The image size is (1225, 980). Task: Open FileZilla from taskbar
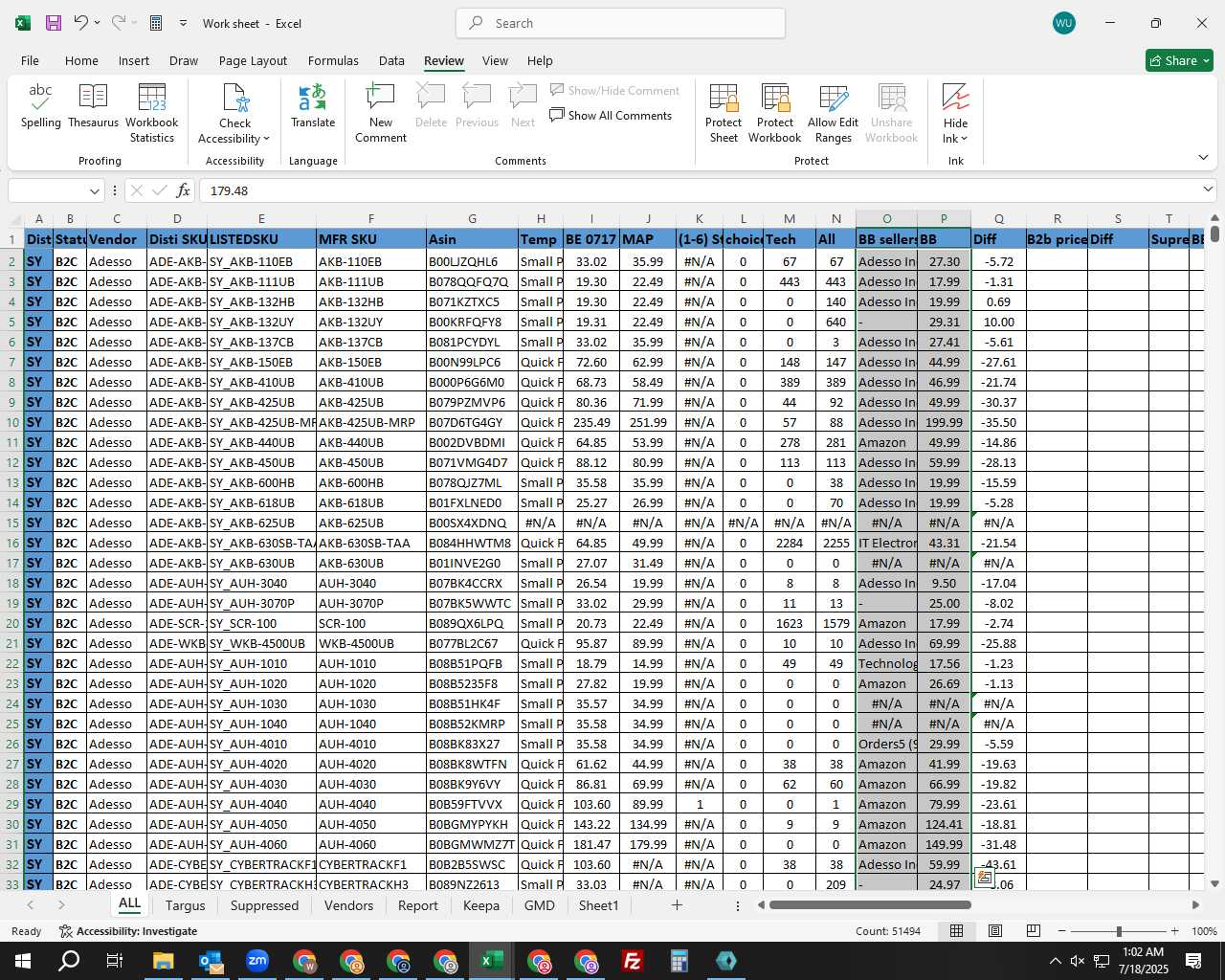point(633,961)
